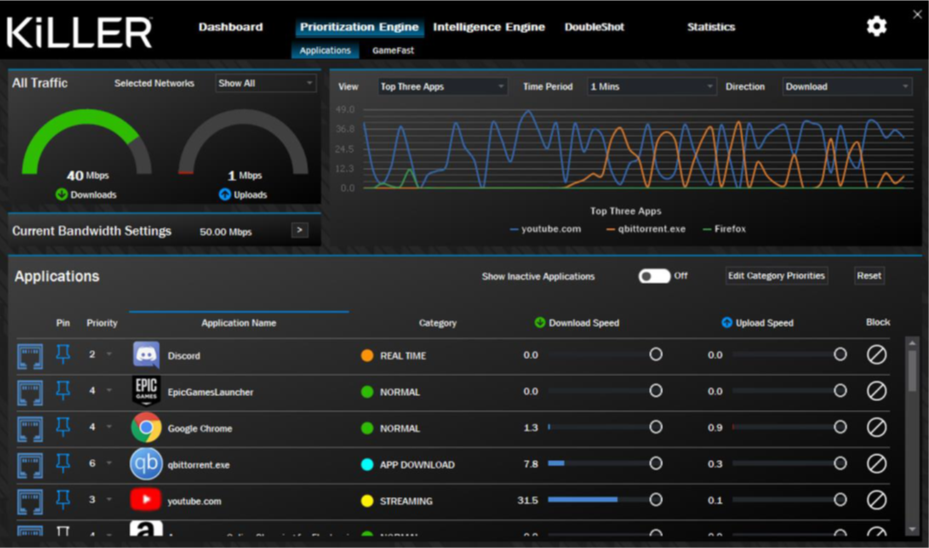Screen dimensions: 929x548
Task: Click qbittorrent.exe's ethernet adapter icon
Action: click(30, 466)
